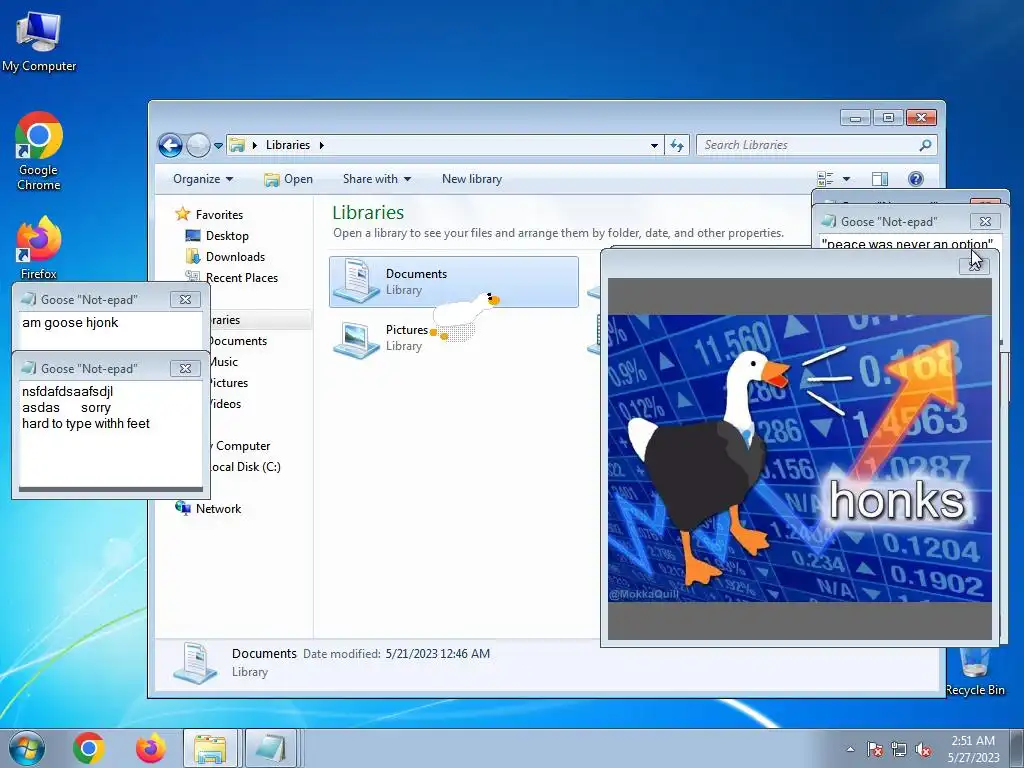Viewport: 1024px width, 768px height.
Task: Select Music in navigation tree
Action: 223,362
